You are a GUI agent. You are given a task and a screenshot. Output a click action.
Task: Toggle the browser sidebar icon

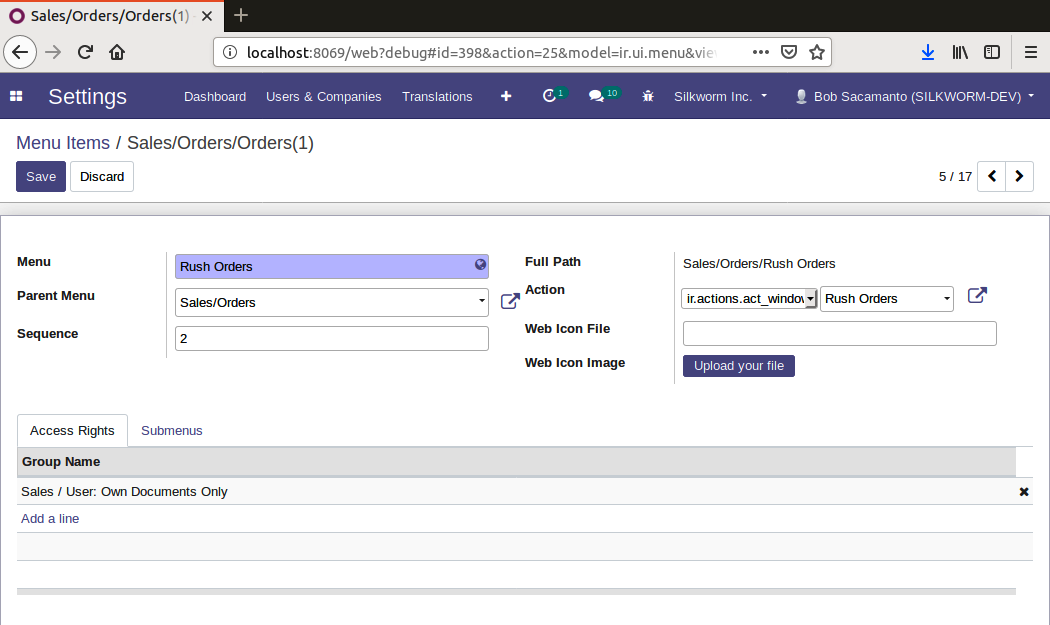992,52
